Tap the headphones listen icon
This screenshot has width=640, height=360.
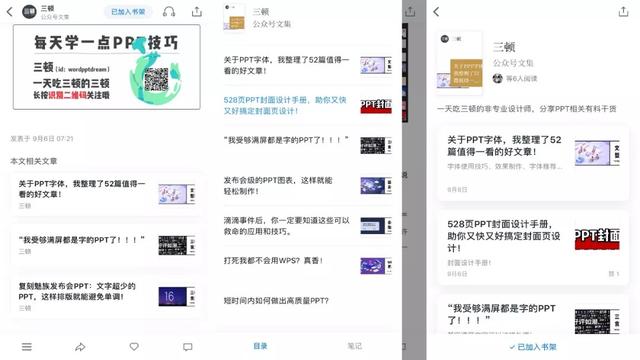[x=169, y=12]
